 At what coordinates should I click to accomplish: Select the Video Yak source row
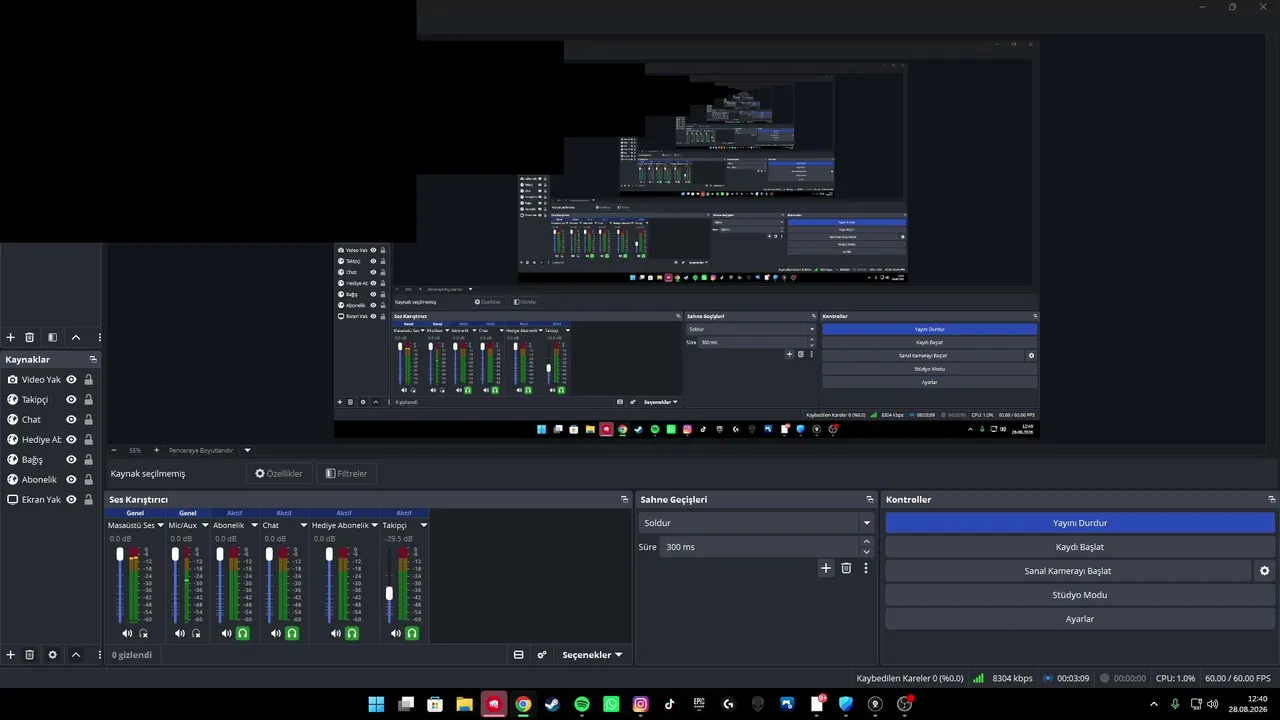click(x=50, y=379)
